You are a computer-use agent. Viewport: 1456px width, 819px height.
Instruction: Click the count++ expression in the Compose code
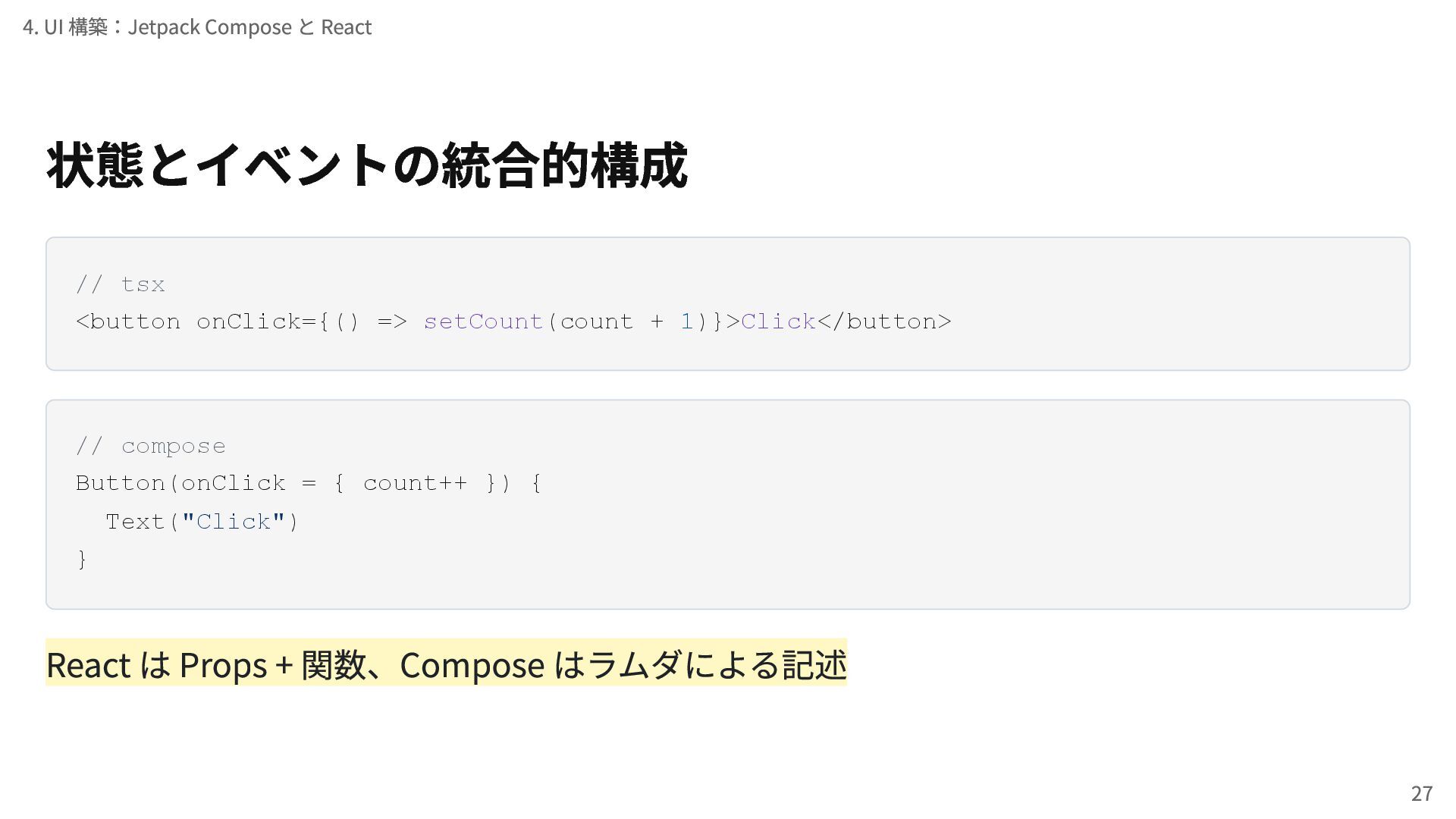tap(415, 483)
